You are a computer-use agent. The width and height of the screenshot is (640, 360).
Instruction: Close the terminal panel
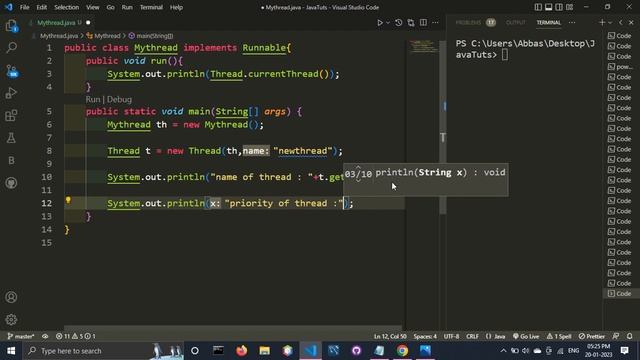631,23
